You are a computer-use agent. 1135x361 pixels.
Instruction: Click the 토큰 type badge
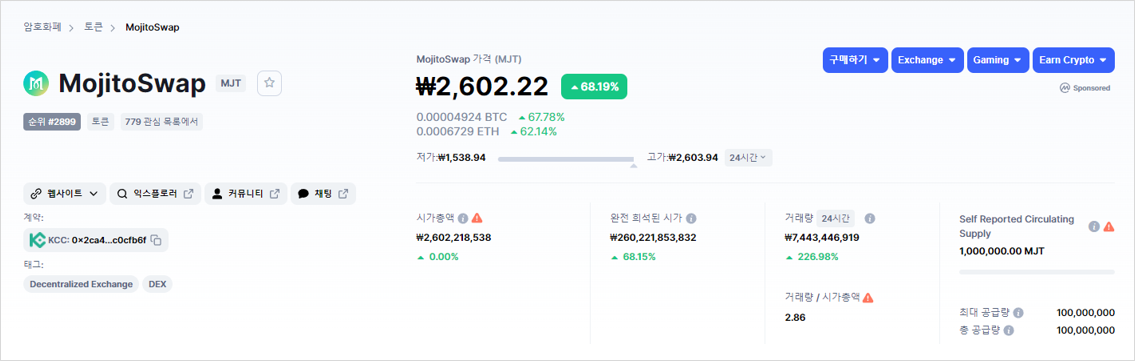[x=100, y=122]
